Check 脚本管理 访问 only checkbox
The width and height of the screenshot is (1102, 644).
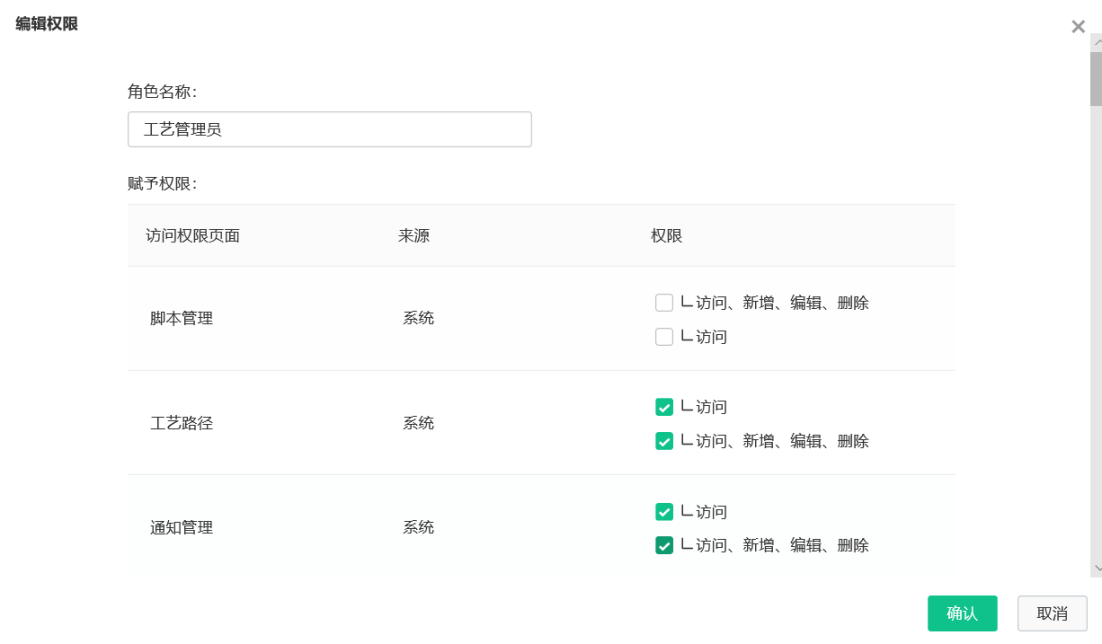[x=663, y=337]
